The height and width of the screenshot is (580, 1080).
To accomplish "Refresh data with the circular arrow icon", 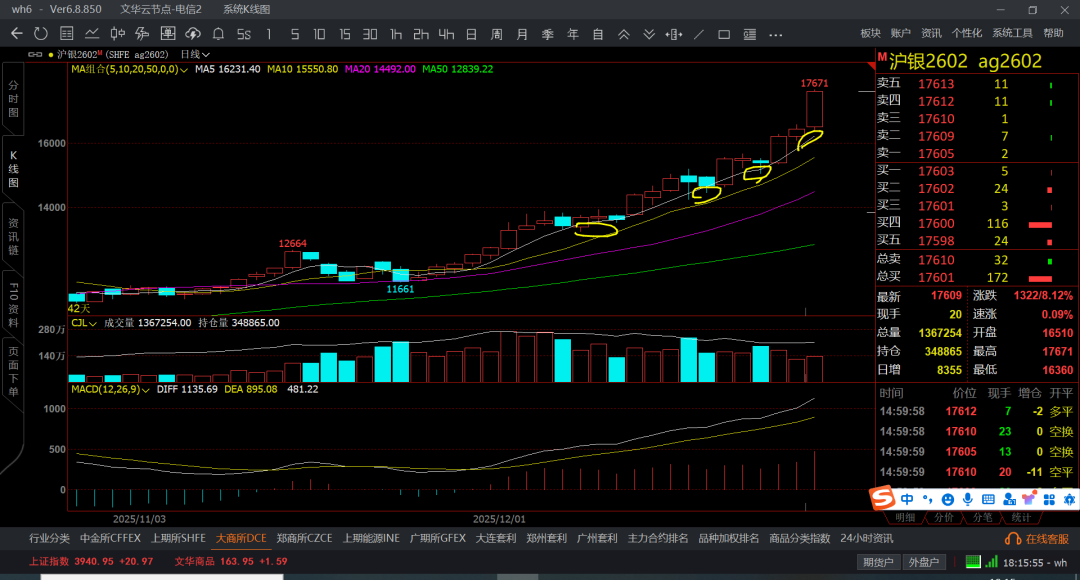I will pos(41,33).
